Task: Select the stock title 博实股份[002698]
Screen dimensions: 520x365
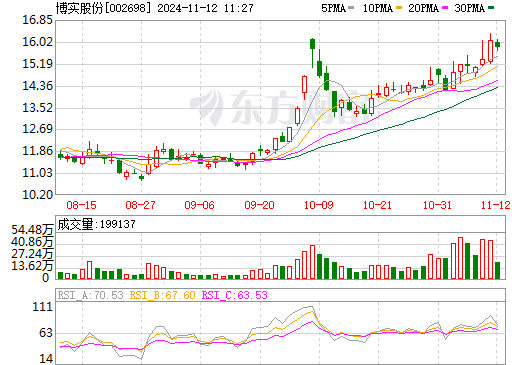Action: click(x=103, y=8)
